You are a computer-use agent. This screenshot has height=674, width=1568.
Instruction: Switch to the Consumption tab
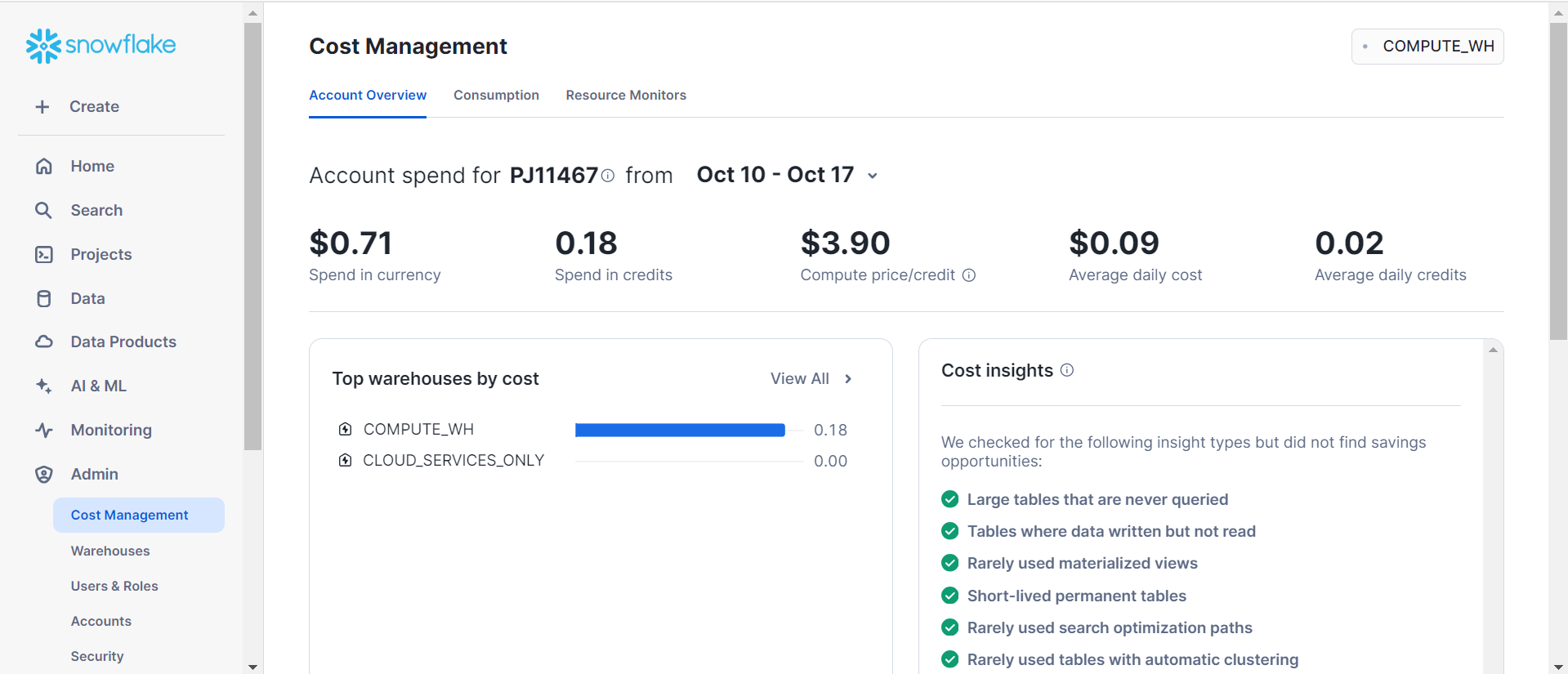coord(496,96)
